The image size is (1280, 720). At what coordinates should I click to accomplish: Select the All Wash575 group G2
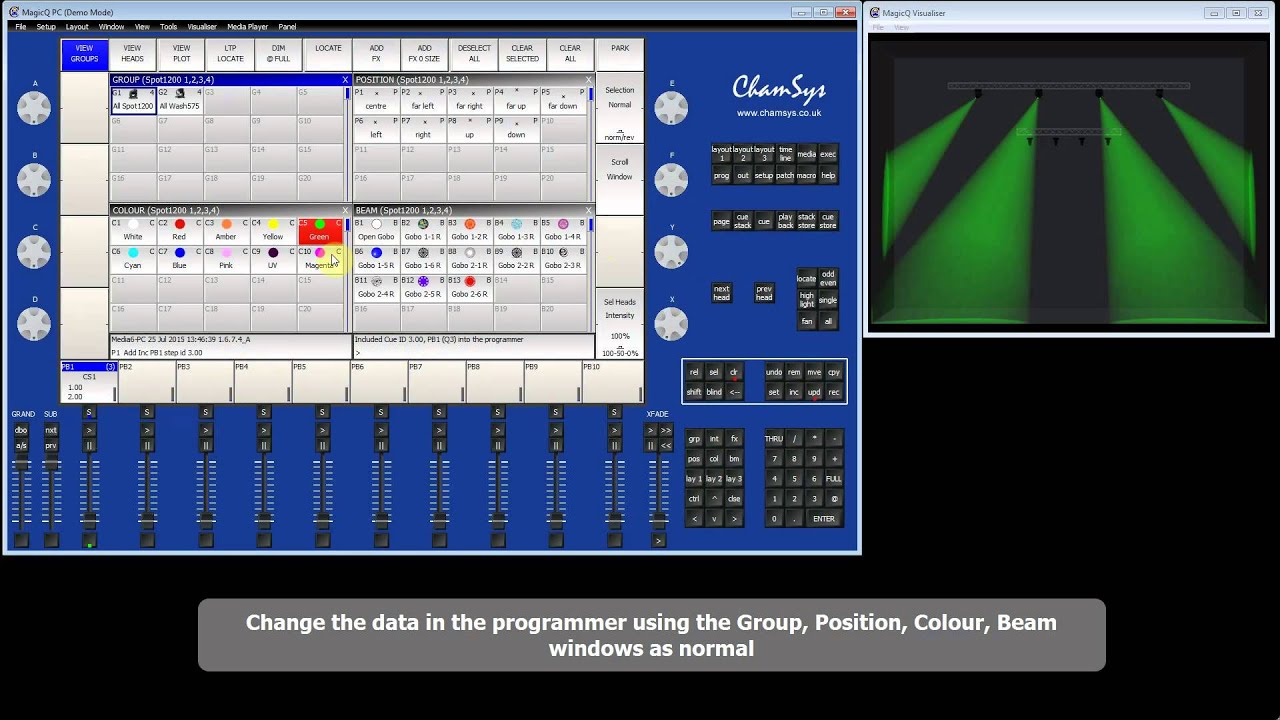click(x=179, y=100)
